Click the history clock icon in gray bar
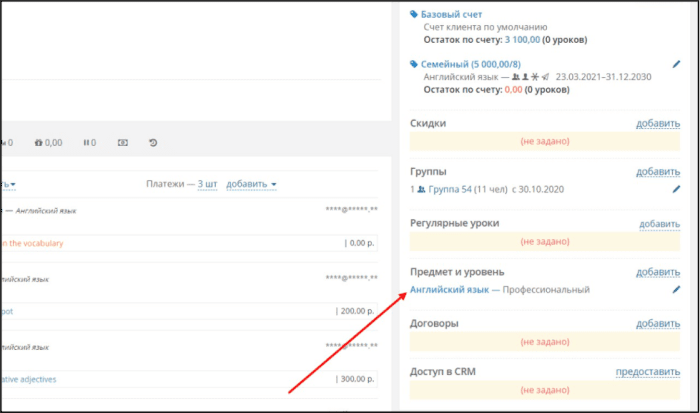 153,143
